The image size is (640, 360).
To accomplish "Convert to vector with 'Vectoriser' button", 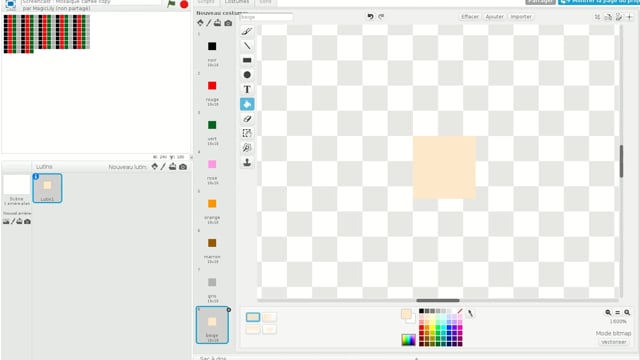I will (x=614, y=342).
